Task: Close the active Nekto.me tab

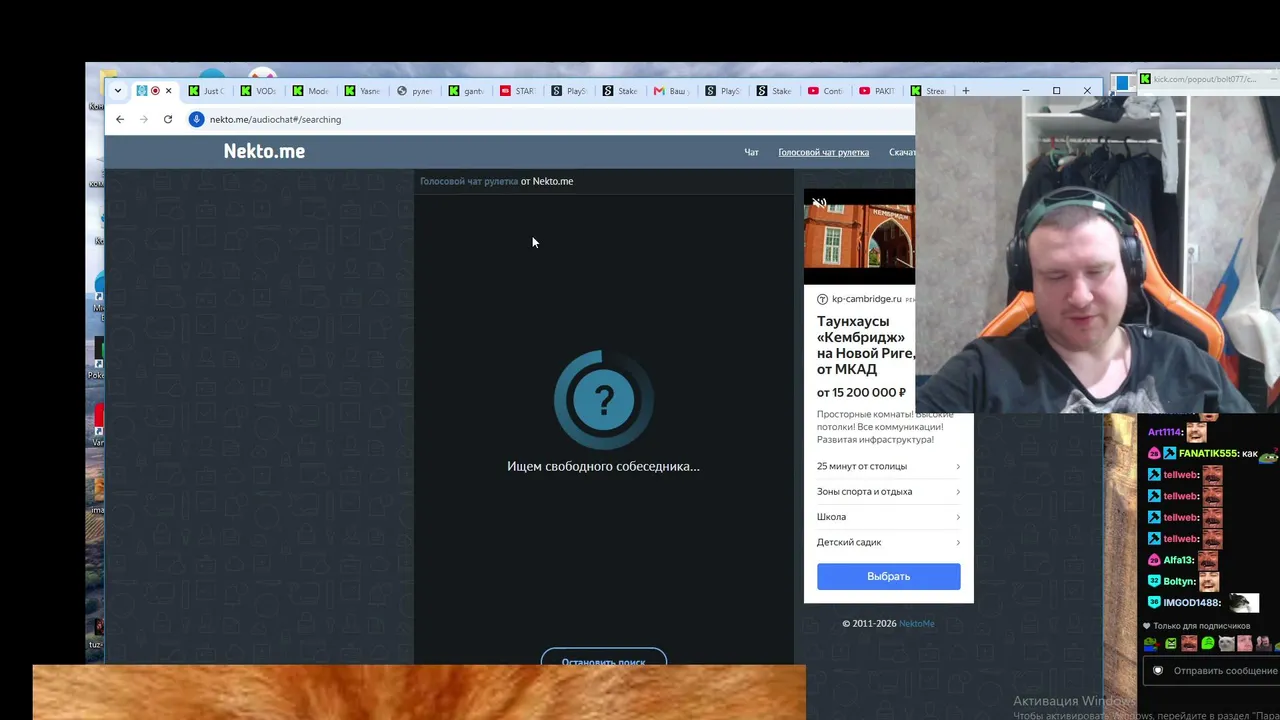Action: point(168,91)
